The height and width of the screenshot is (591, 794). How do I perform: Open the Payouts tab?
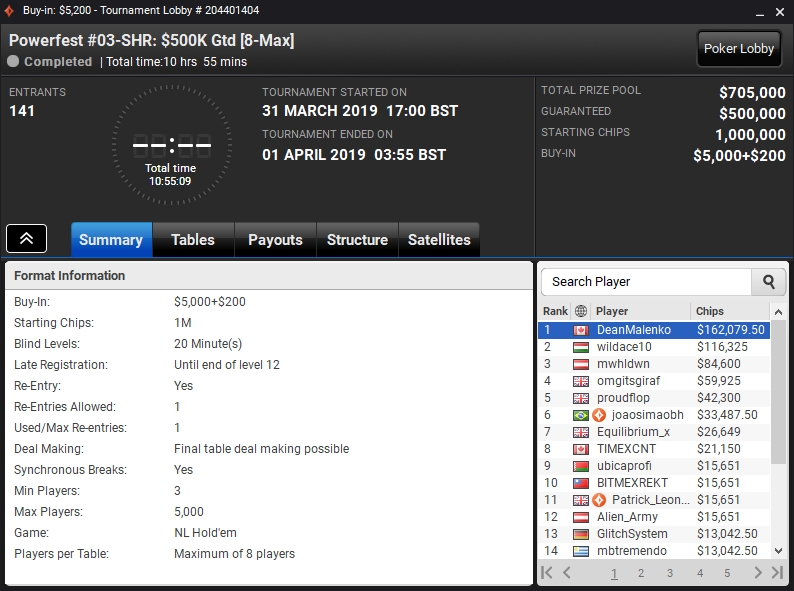coord(275,240)
